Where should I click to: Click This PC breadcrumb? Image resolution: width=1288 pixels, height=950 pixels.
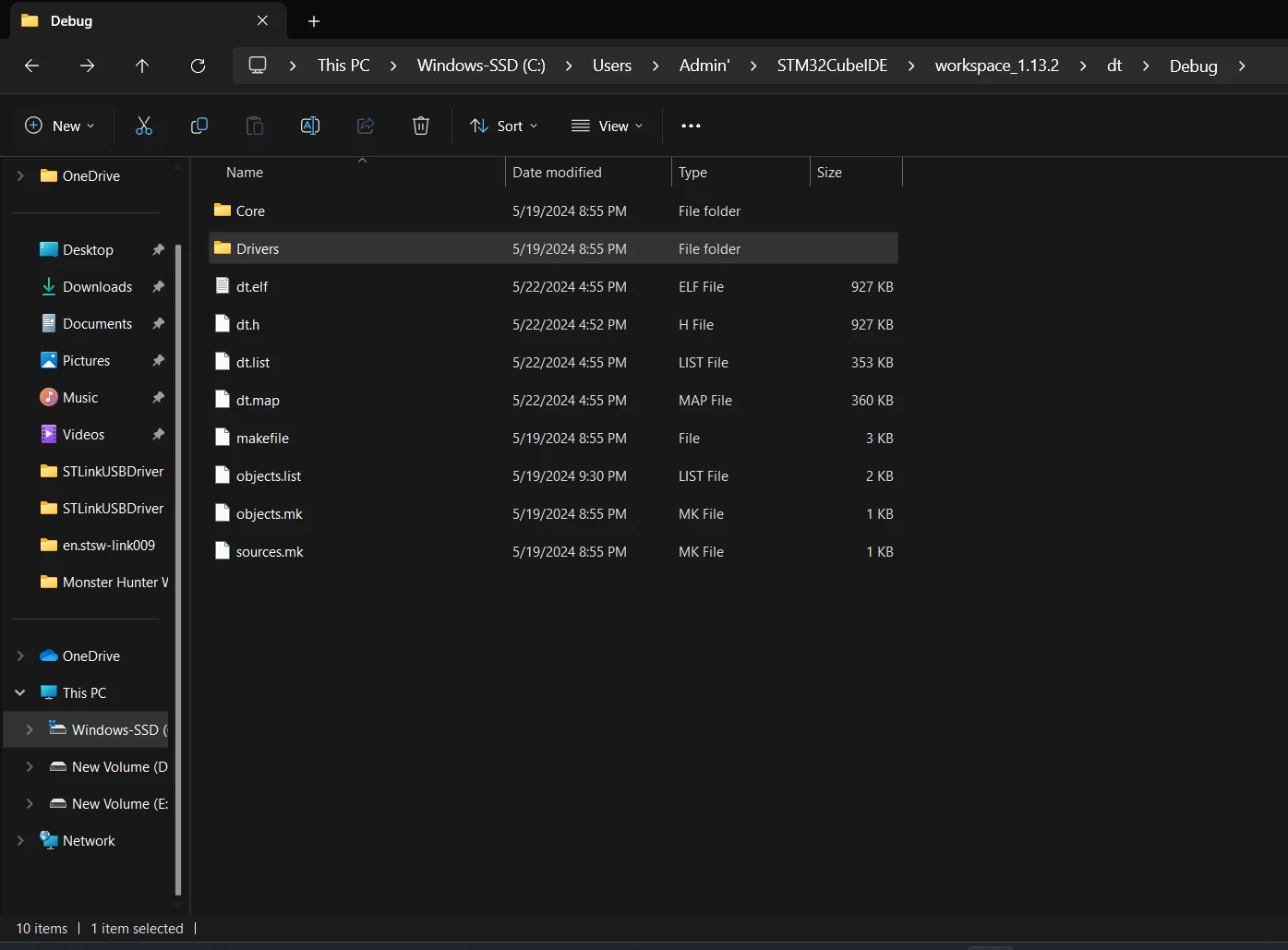pos(343,66)
